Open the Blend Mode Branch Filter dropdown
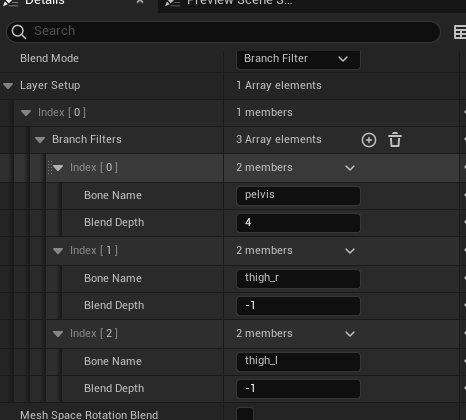Screen dimensions: 466x420 pyautogui.click(x=298, y=59)
